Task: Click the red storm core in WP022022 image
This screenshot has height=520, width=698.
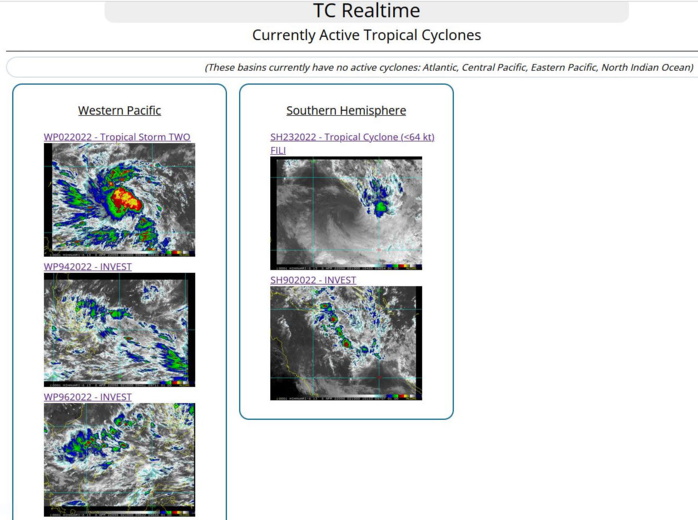Action: point(126,197)
